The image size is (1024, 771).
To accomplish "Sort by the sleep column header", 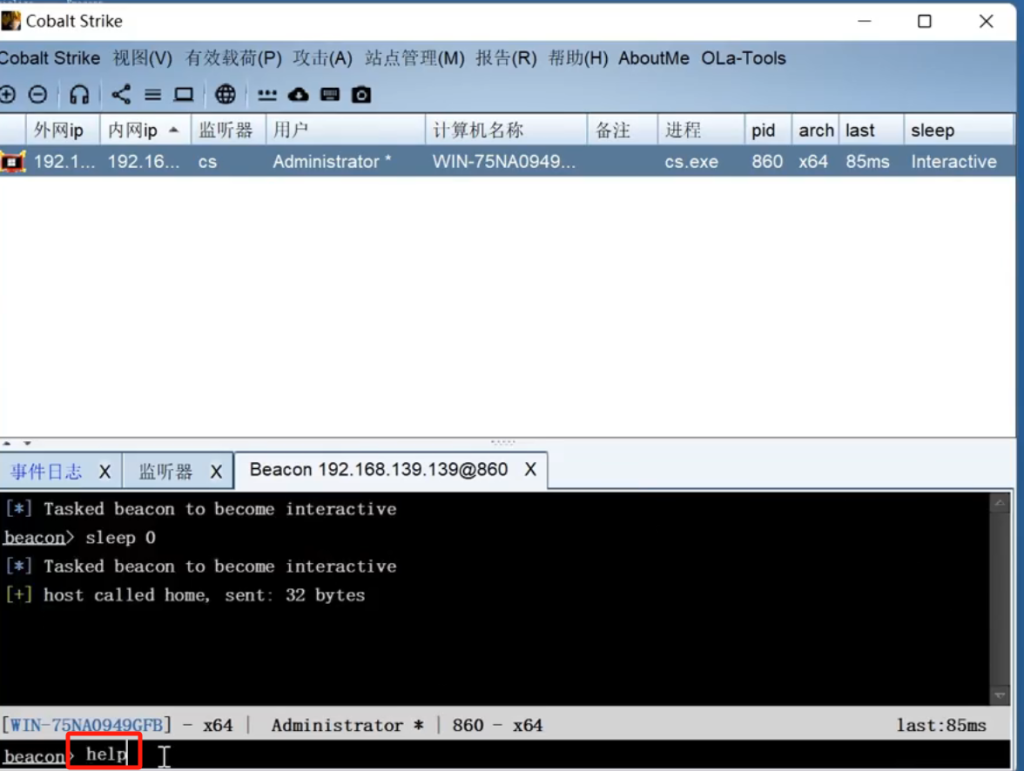I will (x=959, y=130).
